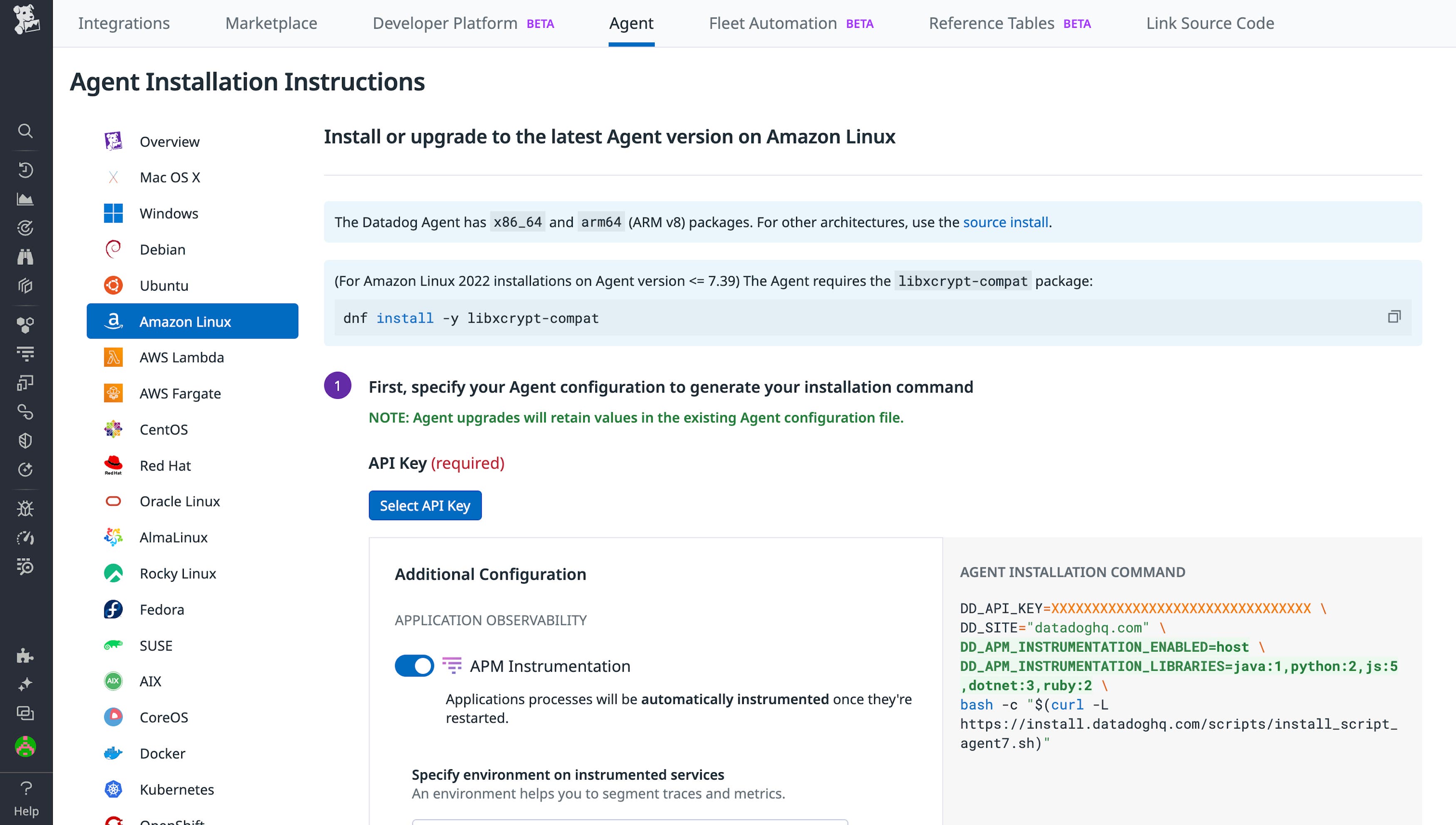Image resolution: width=1456 pixels, height=825 pixels.
Task: Select Docker from the platform list
Action: (x=162, y=753)
